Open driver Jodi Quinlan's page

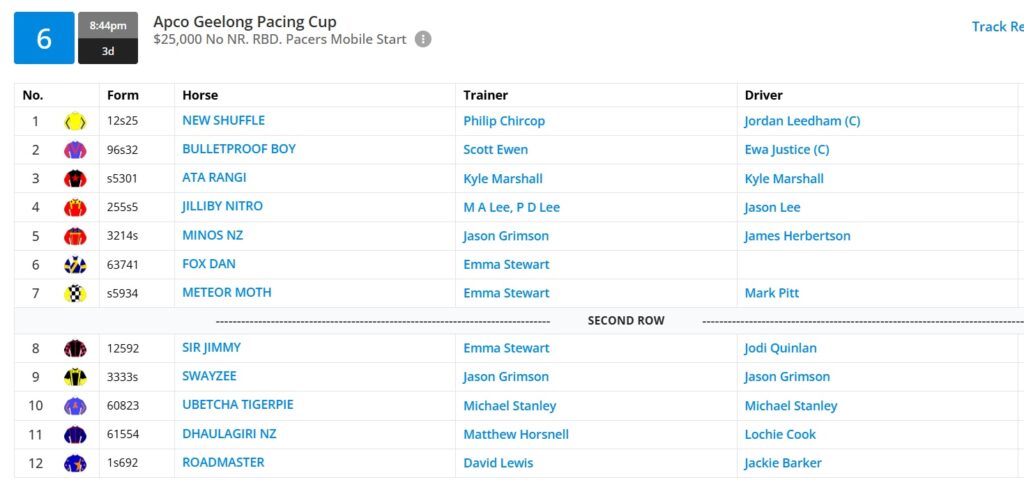pos(780,349)
